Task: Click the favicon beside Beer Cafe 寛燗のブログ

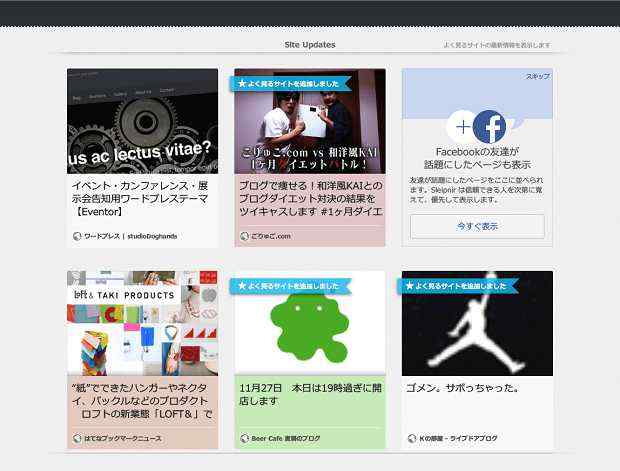Action: [x=244, y=438]
